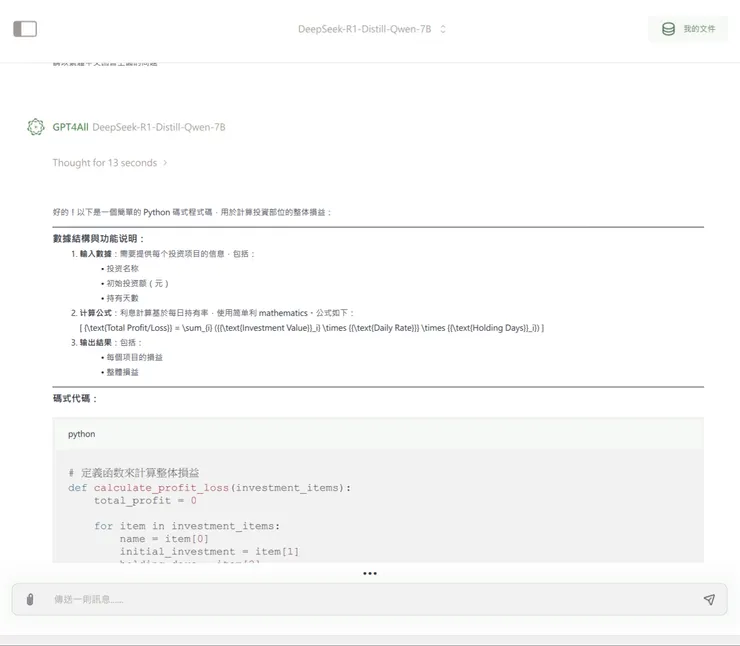Expand the 'Thought for 13 seconds' section
The height and width of the screenshot is (646, 740).
point(110,163)
